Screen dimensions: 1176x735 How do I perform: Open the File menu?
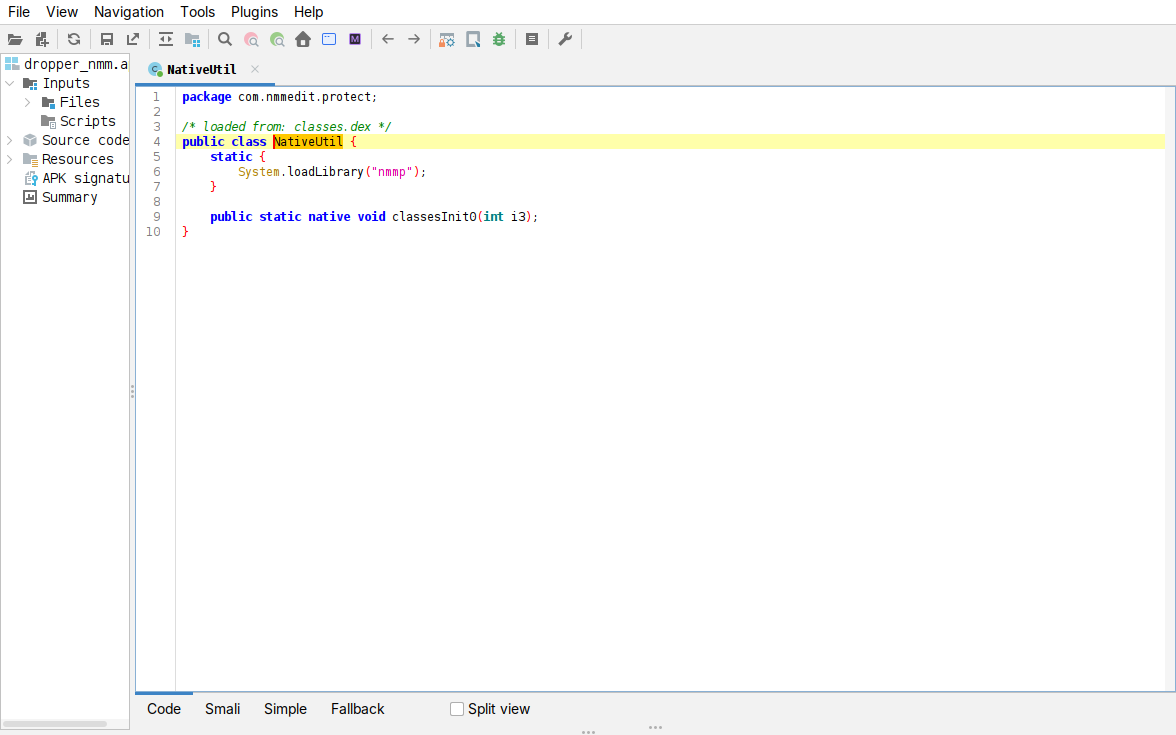click(19, 12)
